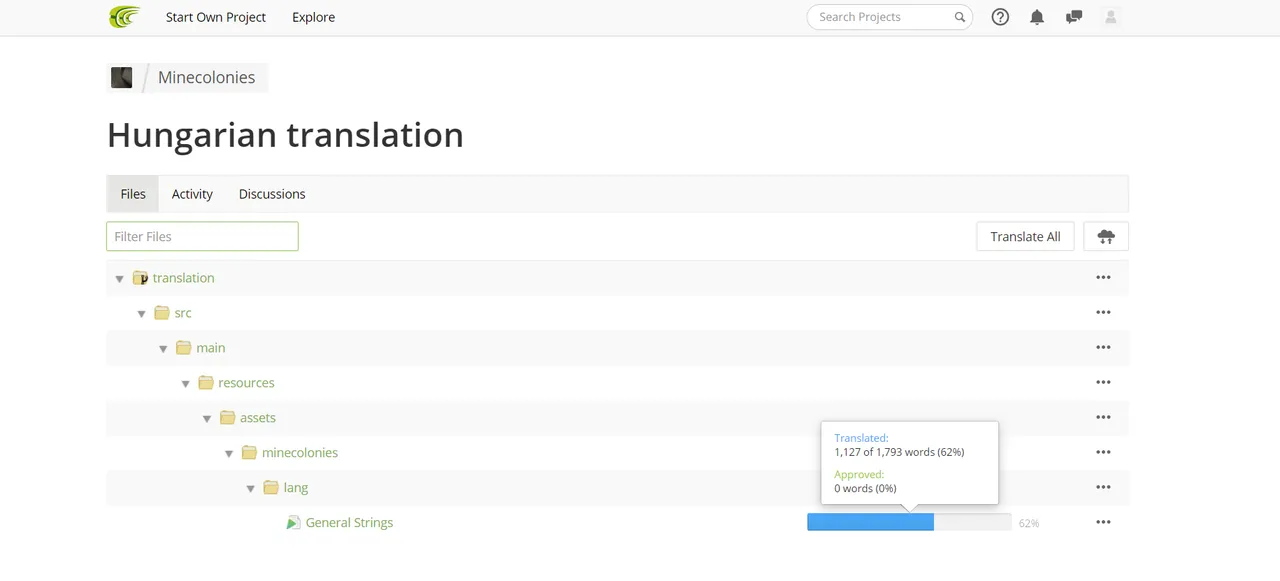Open options menu for assets row
Screen dimensions: 1280x581
pyautogui.click(x=1103, y=418)
